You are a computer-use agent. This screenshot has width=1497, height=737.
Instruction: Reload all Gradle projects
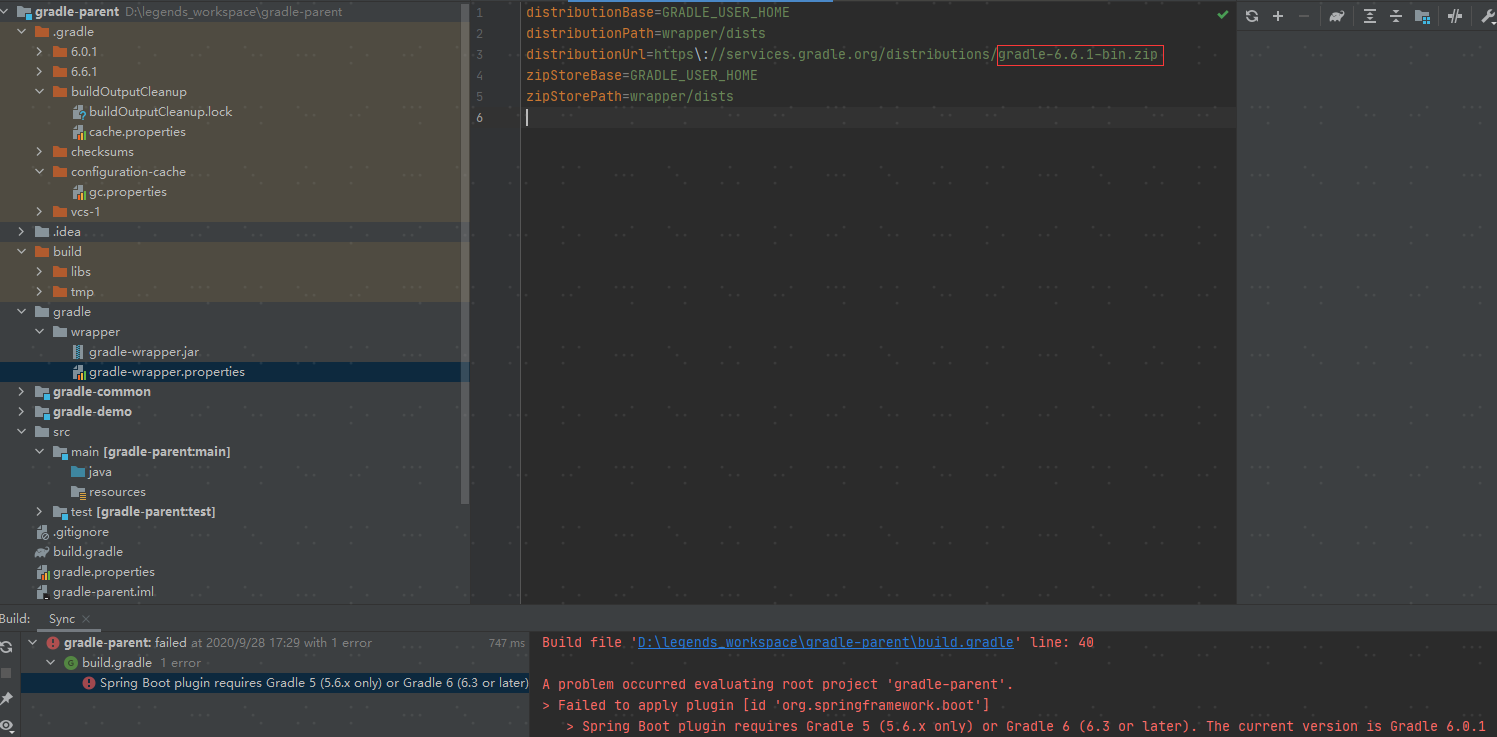[x=1252, y=16]
